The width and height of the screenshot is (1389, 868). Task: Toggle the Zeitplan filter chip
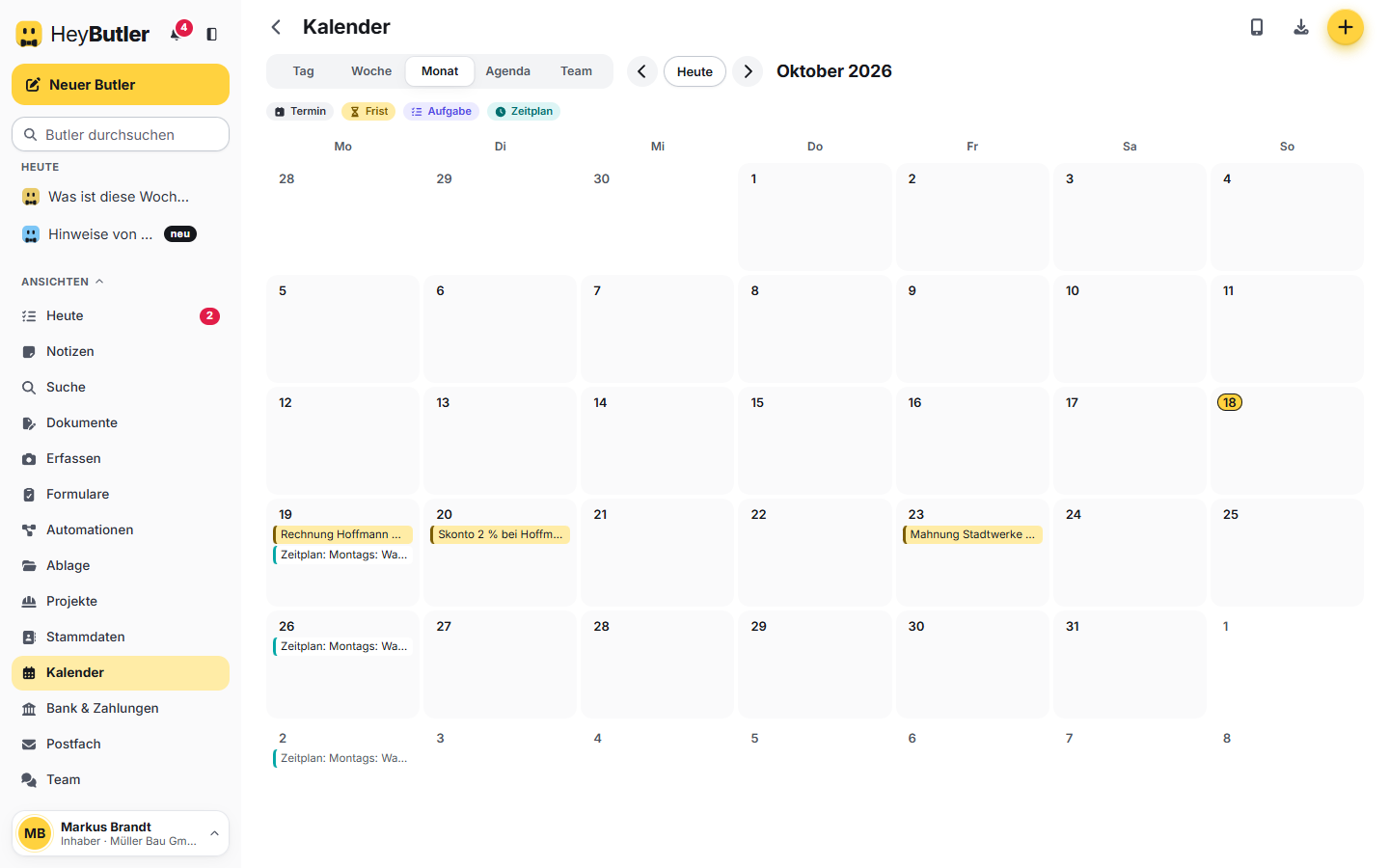click(x=524, y=112)
